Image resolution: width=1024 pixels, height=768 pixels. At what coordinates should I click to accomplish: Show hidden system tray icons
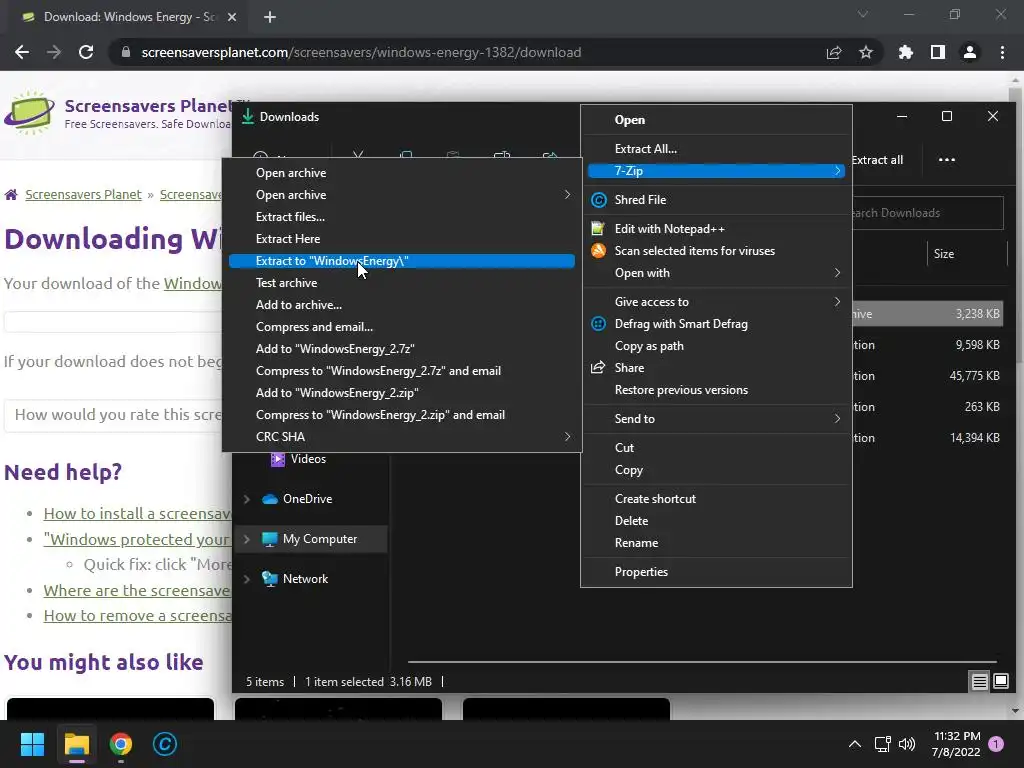pyautogui.click(x=854, y=744)
